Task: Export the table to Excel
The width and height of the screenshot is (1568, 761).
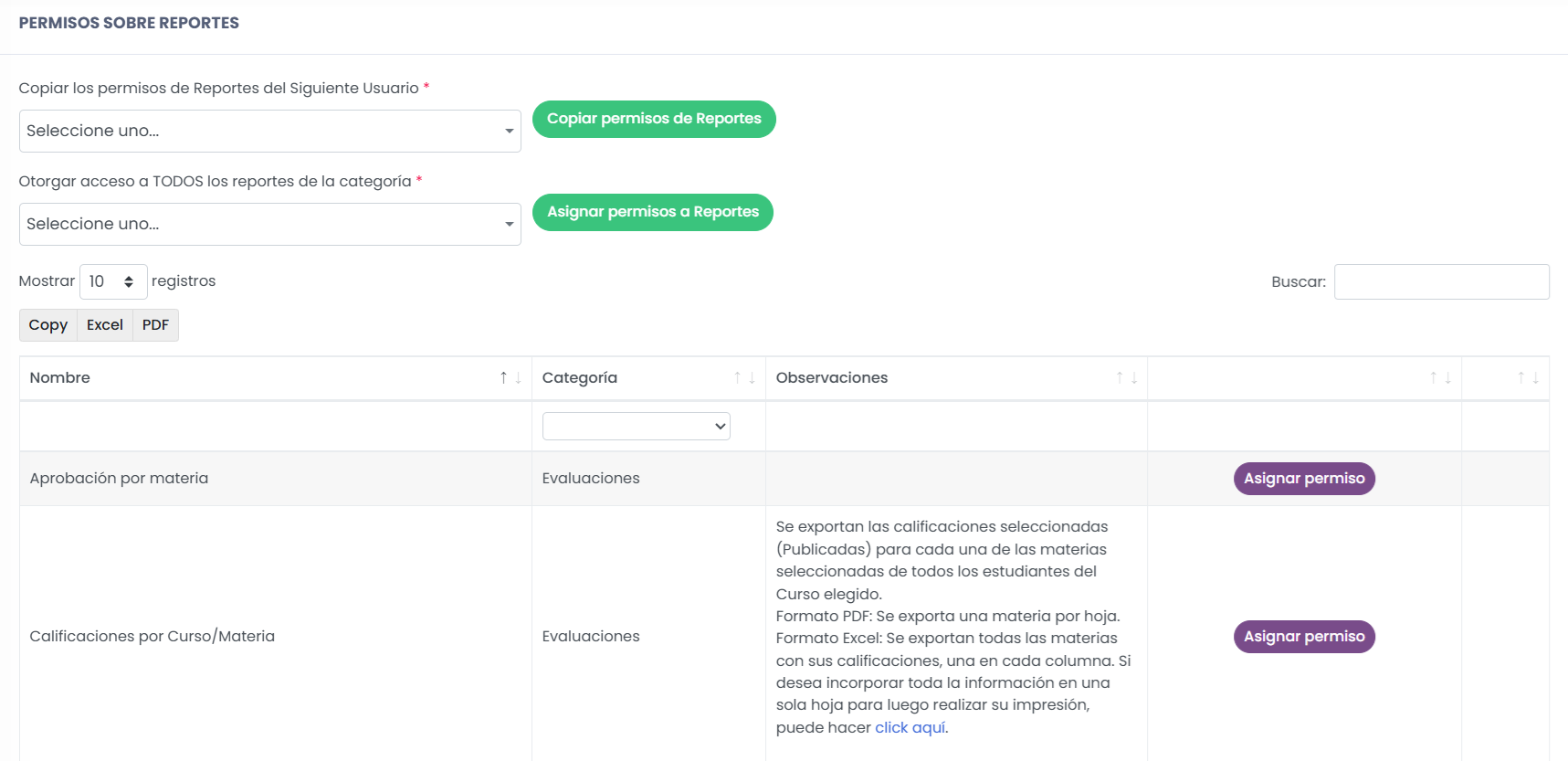Action: coord(105,325)
